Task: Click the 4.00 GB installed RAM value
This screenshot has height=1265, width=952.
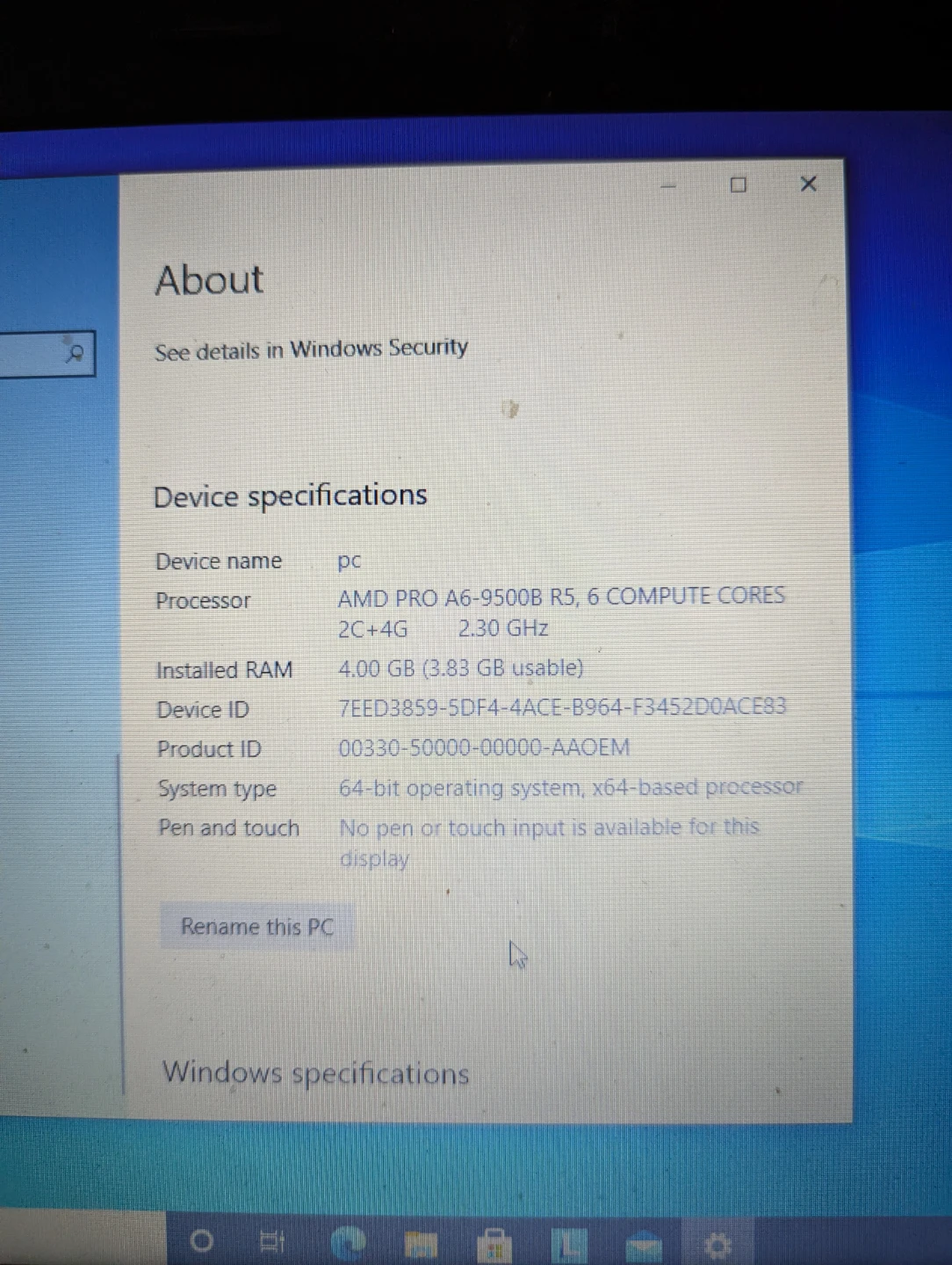Action: (461, 669)
